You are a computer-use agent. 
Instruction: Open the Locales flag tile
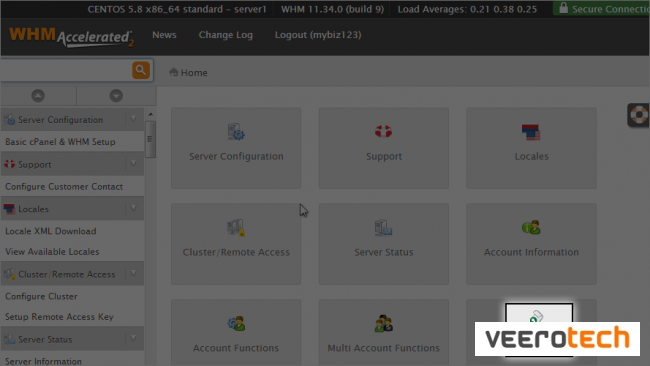click(x=531, y=148)
